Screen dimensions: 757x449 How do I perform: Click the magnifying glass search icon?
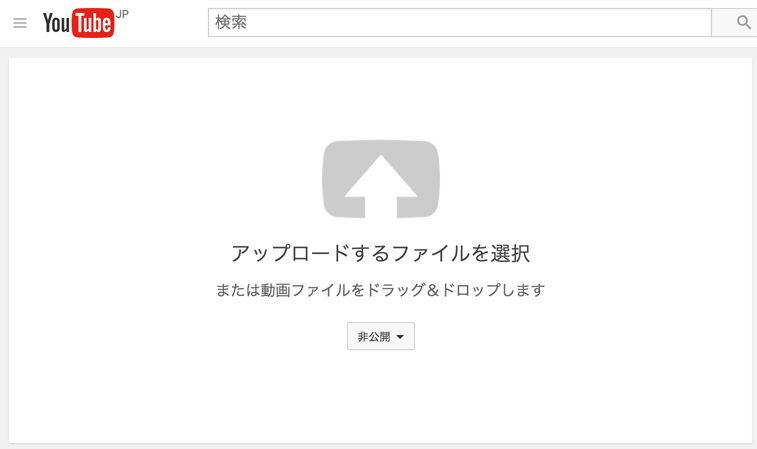coord(743,22)
